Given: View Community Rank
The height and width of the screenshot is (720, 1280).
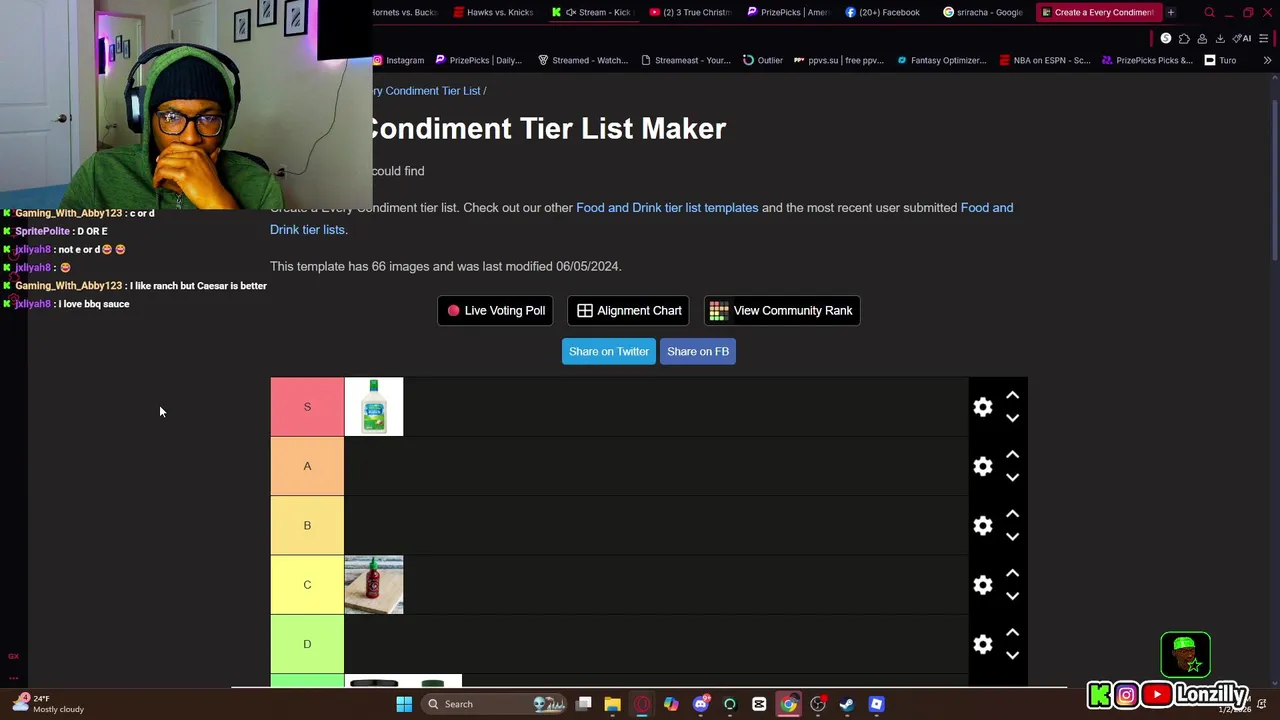Looking at the screenshot, I should [782, 311].
